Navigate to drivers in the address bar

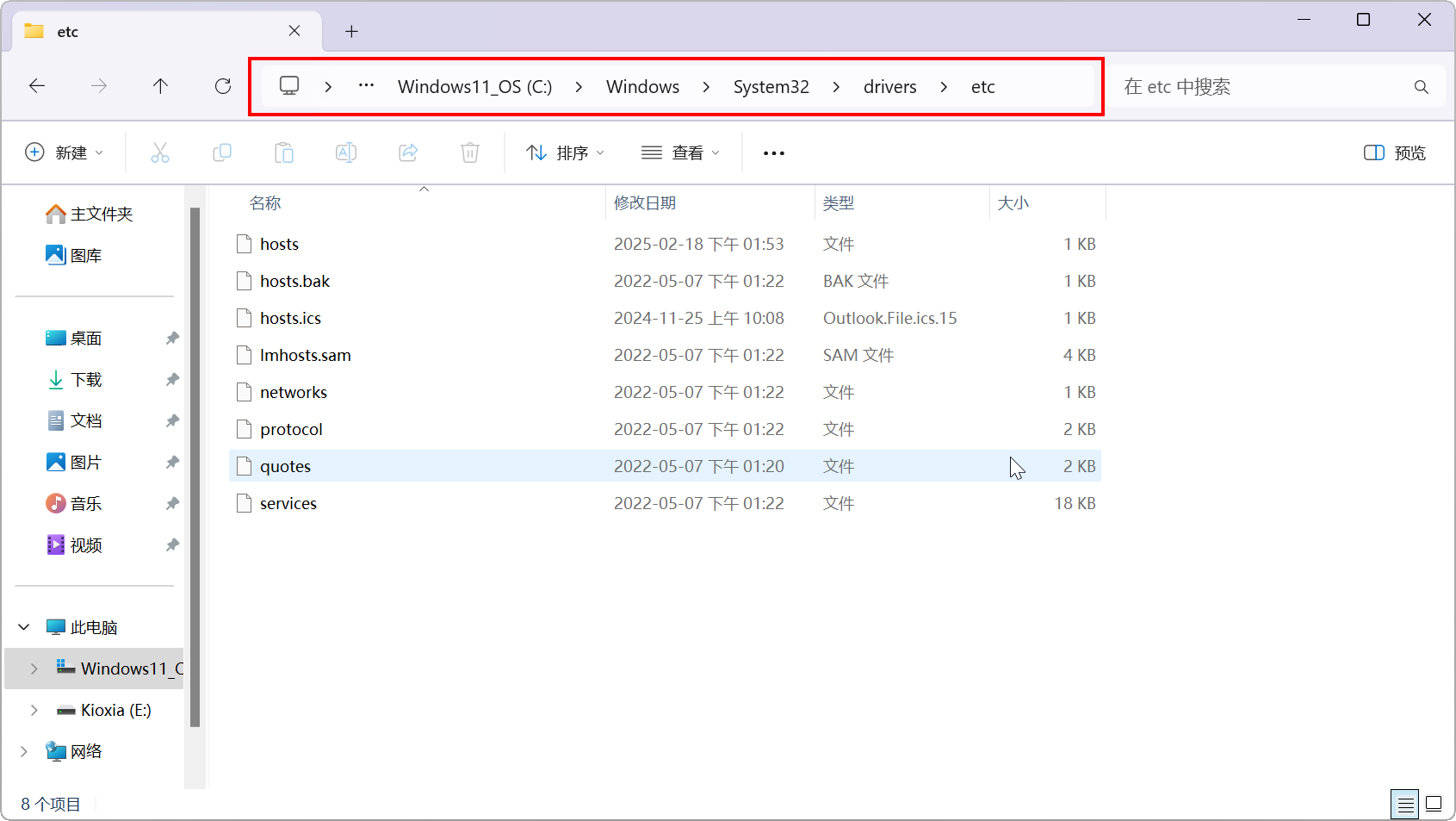click(890, 87)
